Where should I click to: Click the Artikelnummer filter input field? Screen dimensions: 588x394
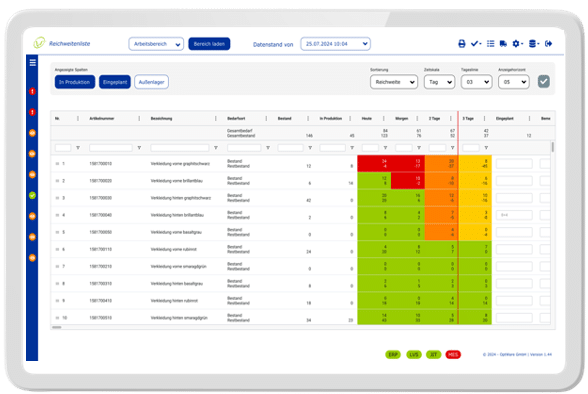(x=111, y=148)
